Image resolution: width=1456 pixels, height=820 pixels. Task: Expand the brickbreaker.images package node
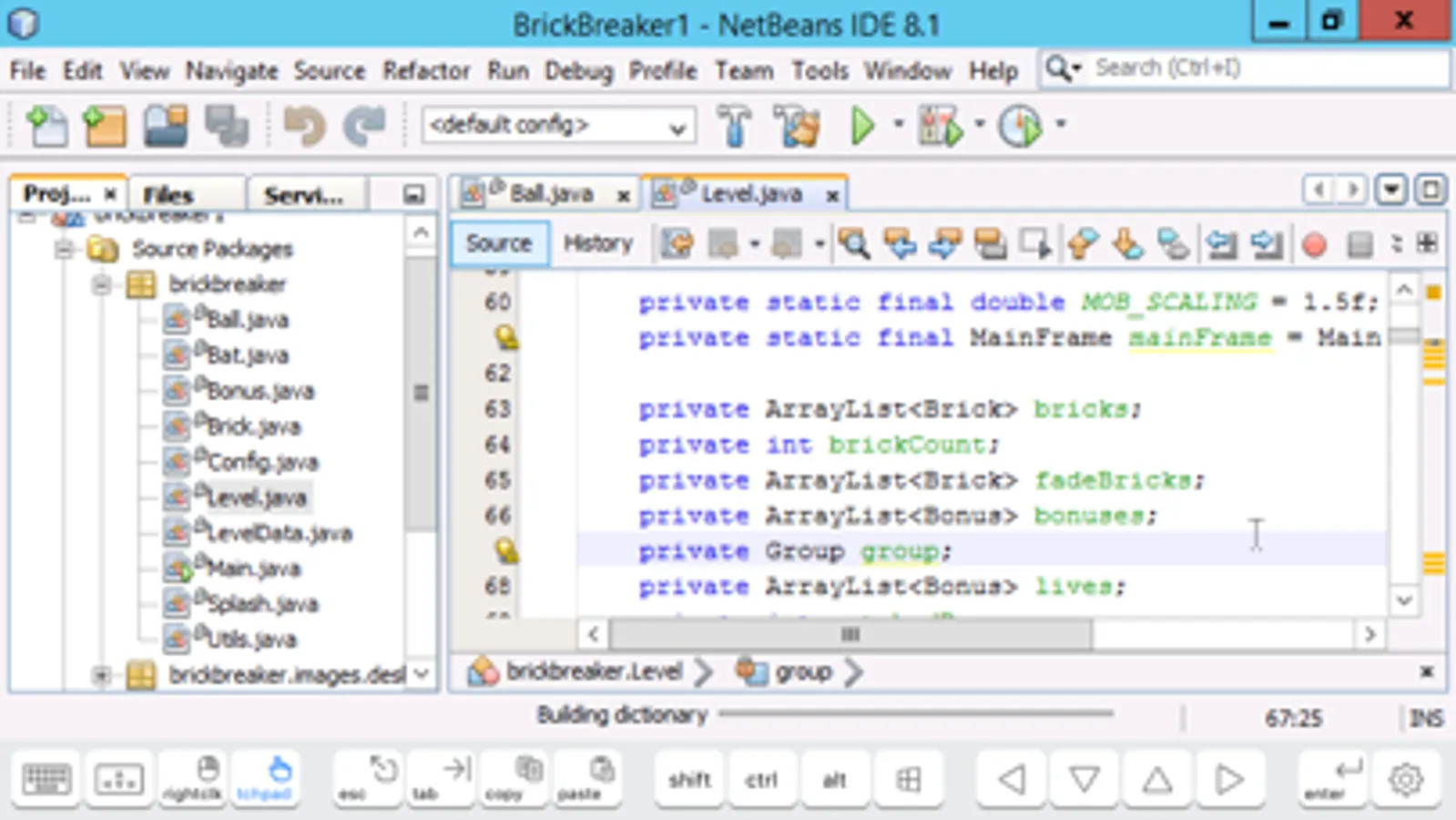(101, 675)
